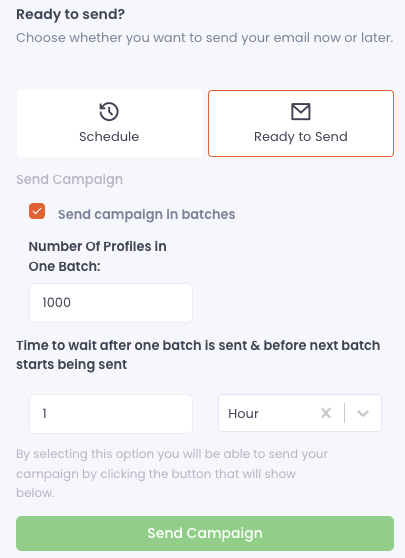The image size is (405, 558).
Task: Click the 'Choose whether you want to send' description
Action: [x=205, y=38]
